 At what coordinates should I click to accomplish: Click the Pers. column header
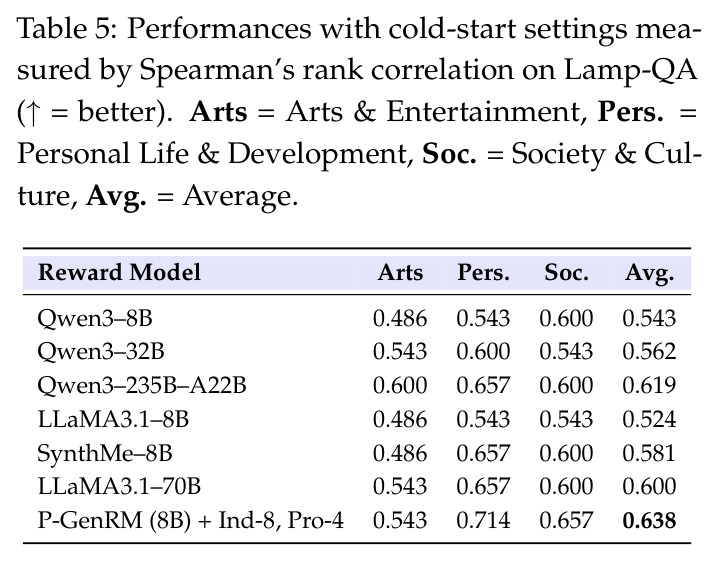(484, 272)
